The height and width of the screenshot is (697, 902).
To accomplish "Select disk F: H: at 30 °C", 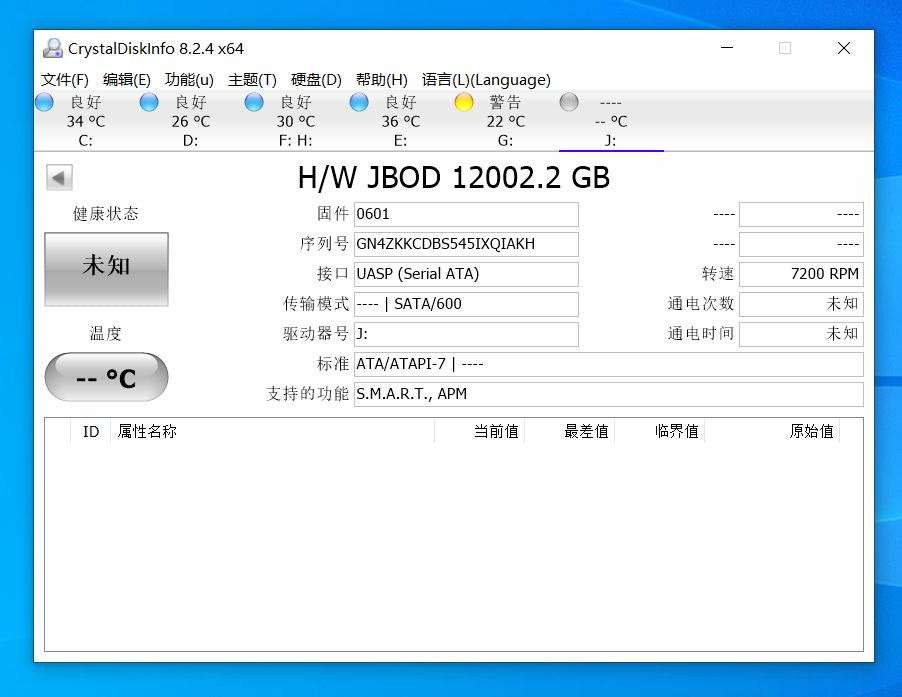I will tap(296, 121).
